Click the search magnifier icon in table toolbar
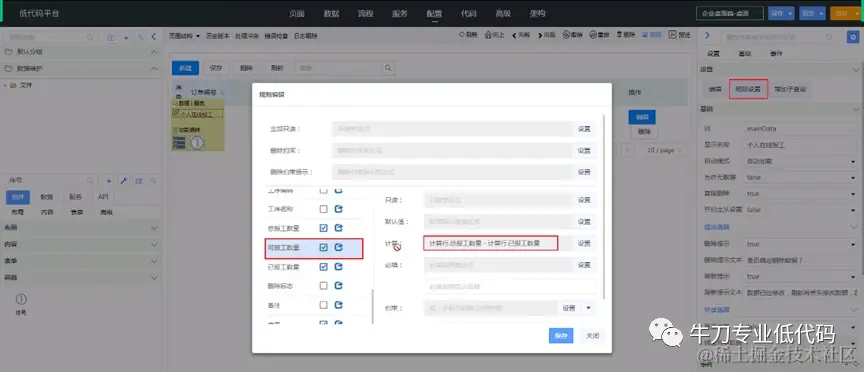This screenshot has width=864, height=372. coord(388,68)
